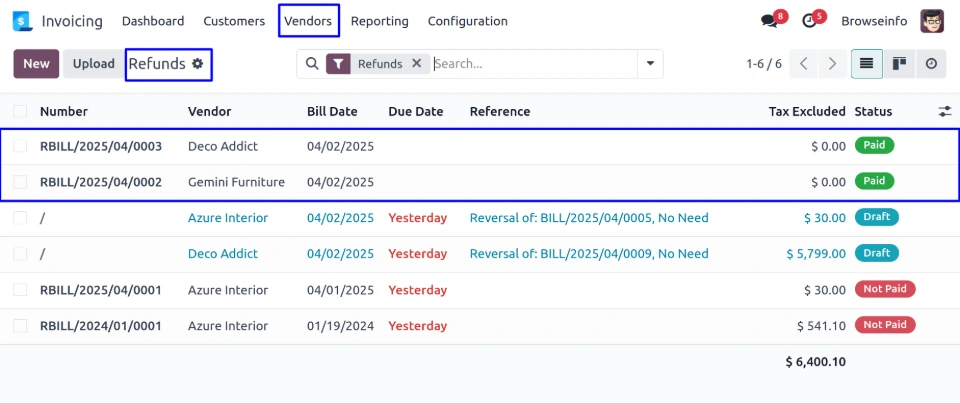Image resolution: width=960 pixels, height=403 pixels.
Task: Open the Refunds gear settings icon
Action: pos(198,64)
